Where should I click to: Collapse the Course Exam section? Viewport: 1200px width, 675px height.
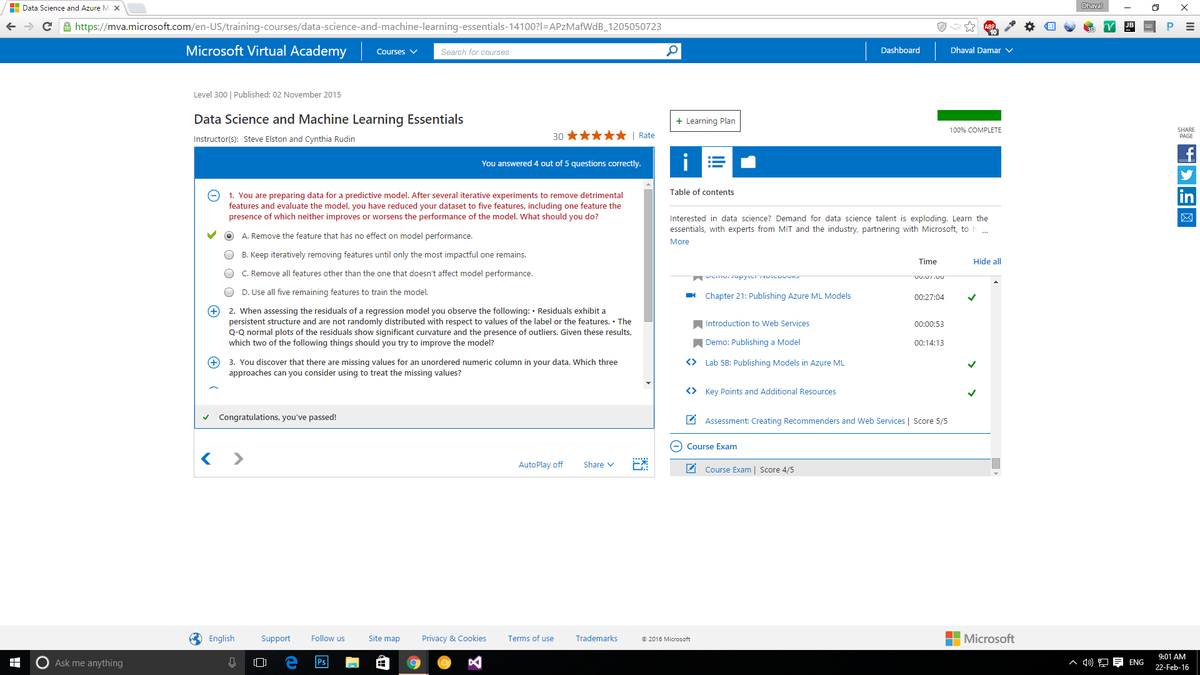click(x=676, y=447)
